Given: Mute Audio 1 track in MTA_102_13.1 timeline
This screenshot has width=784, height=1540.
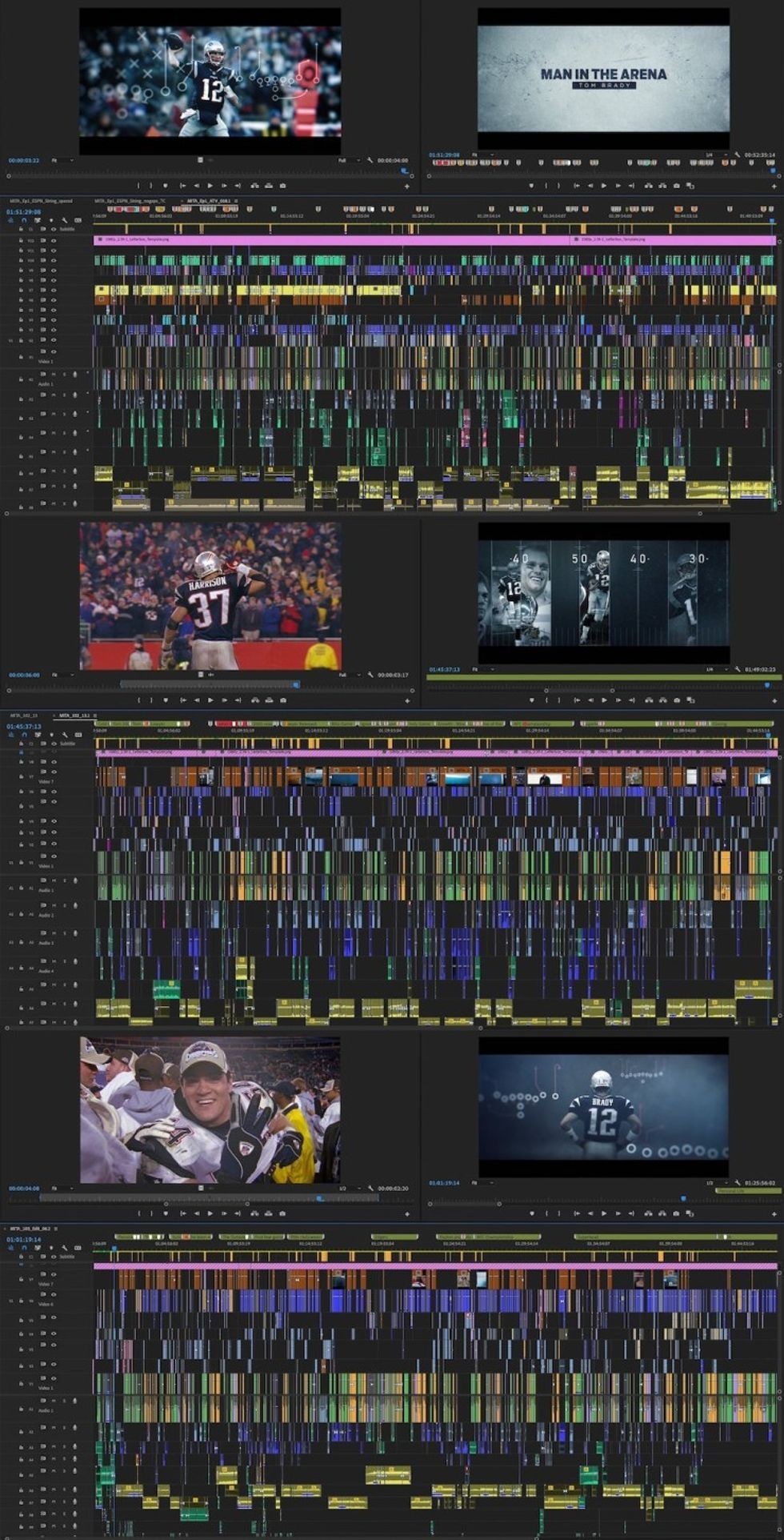Looking at the screenshot, I should pos(54,880).
